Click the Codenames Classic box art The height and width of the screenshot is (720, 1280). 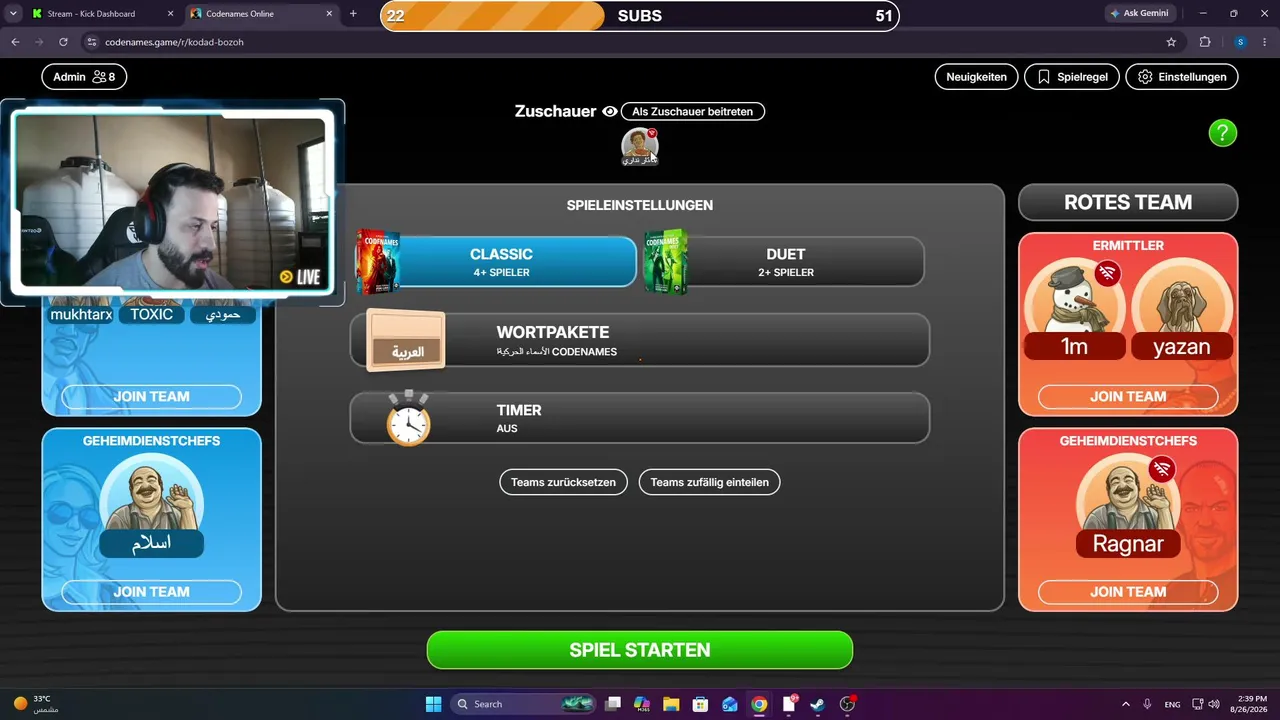[x=377, y=262]
